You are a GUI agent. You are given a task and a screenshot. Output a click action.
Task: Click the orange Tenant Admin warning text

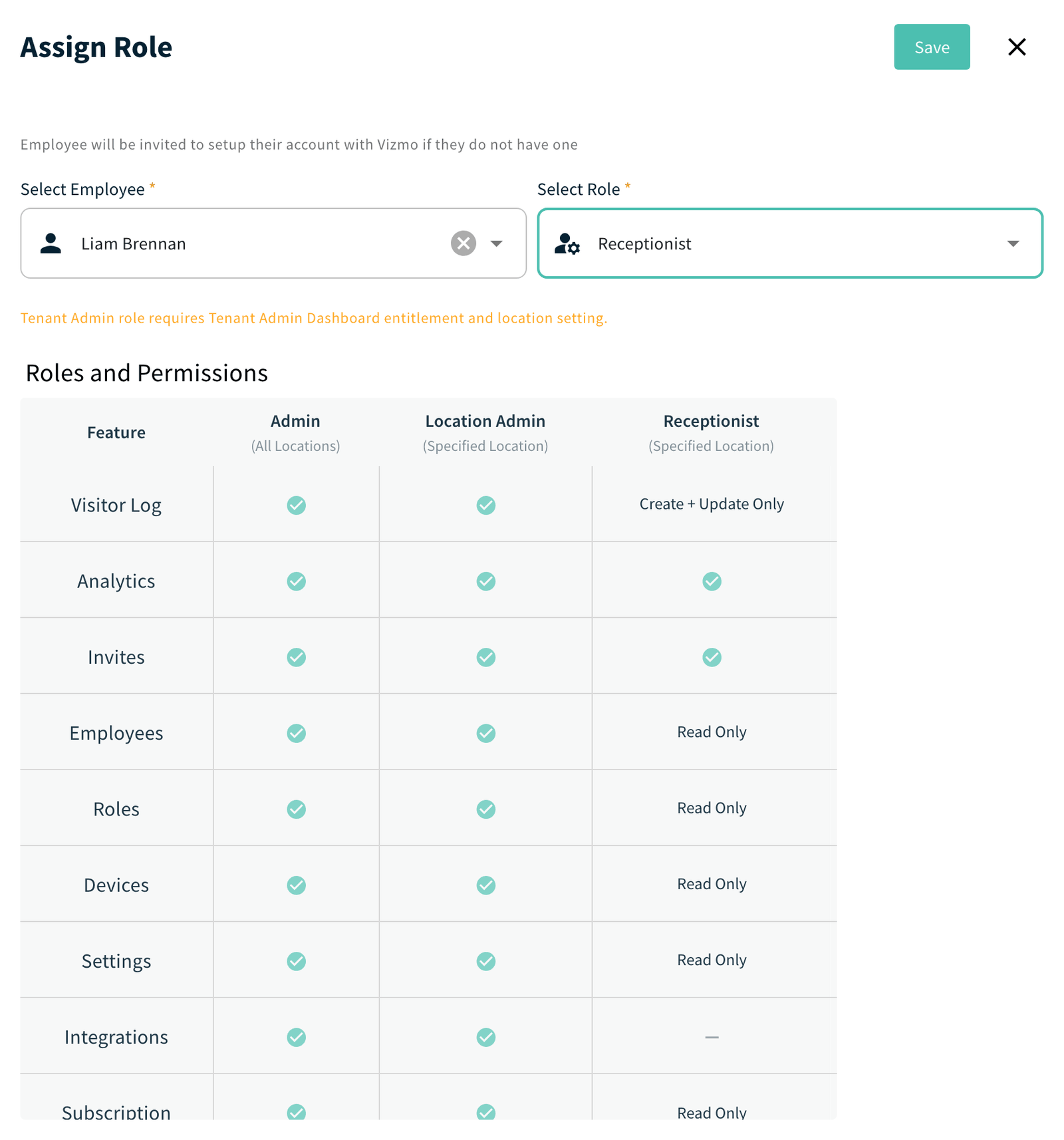[314, 318]
